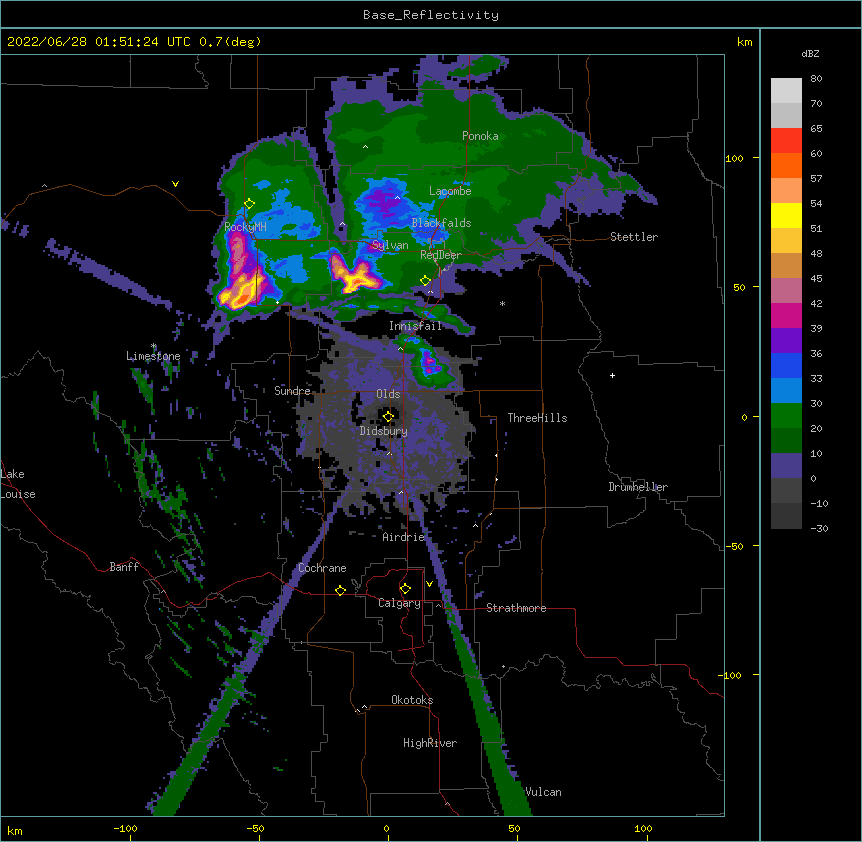This screenshot has width=862, height=842.
Task: Pick the red 60-65 dBZ legend swatch
Action: [786, 141]
